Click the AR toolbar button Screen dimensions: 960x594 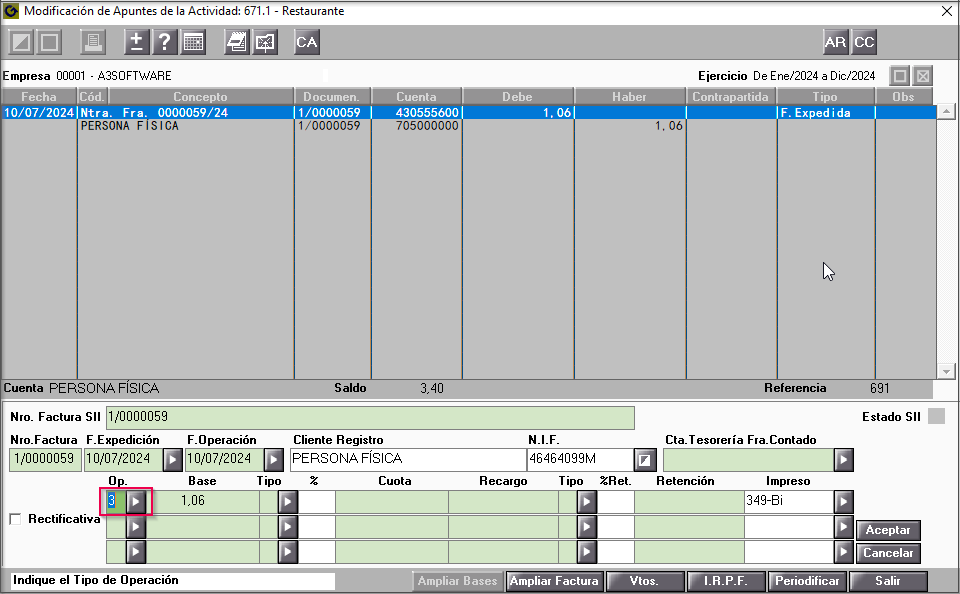(x=835, y=42)
